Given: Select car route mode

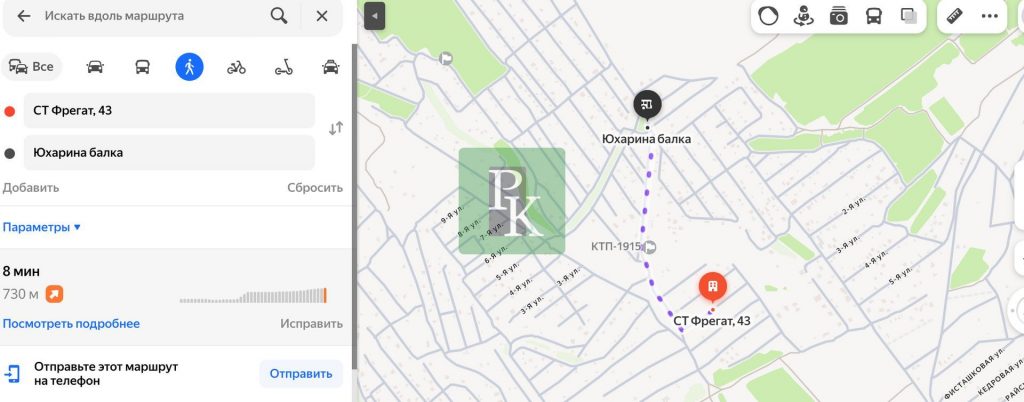Looking at the screenshot, I should (95, 67).
